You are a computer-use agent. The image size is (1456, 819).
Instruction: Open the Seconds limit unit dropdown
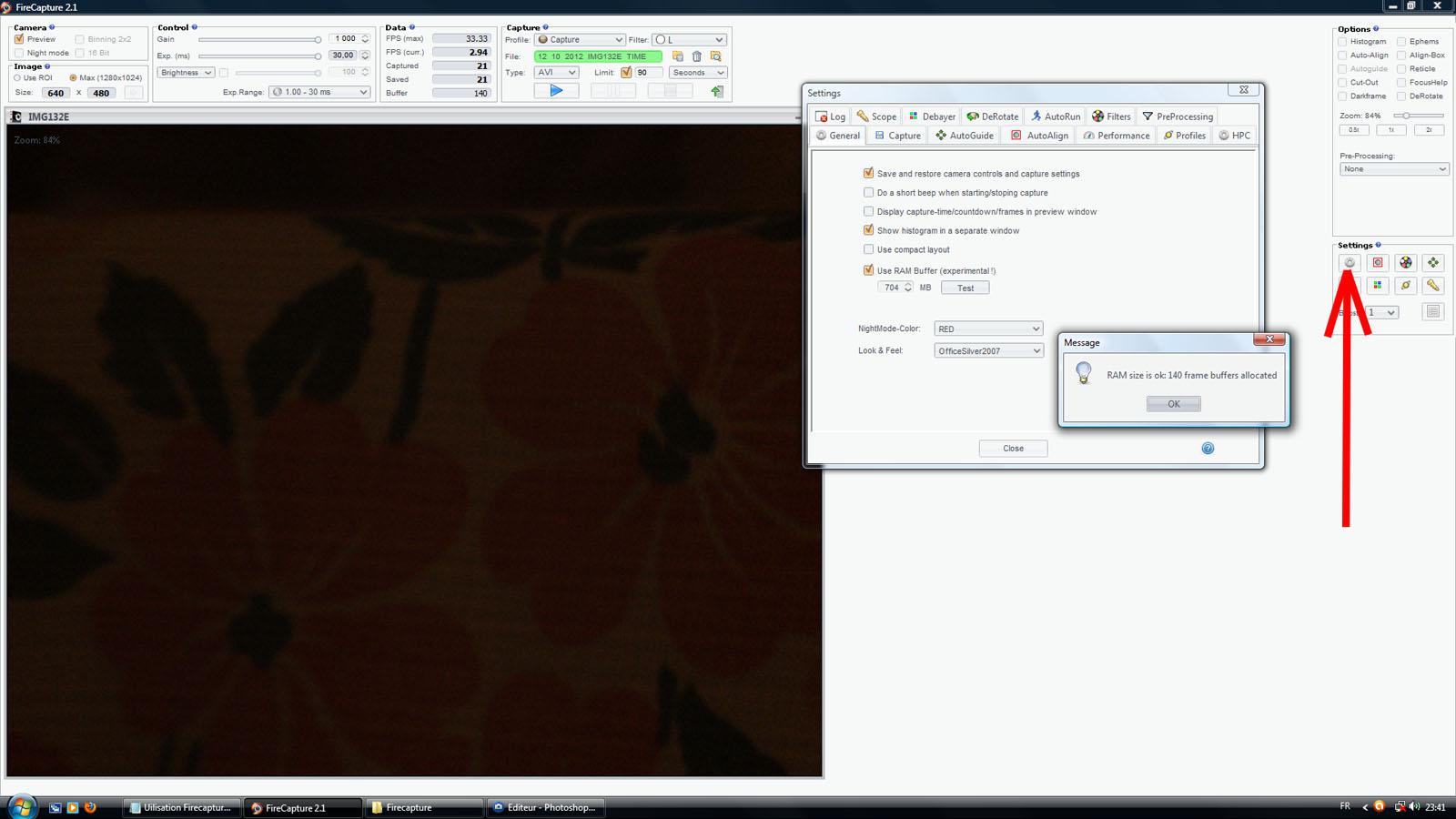697,72
